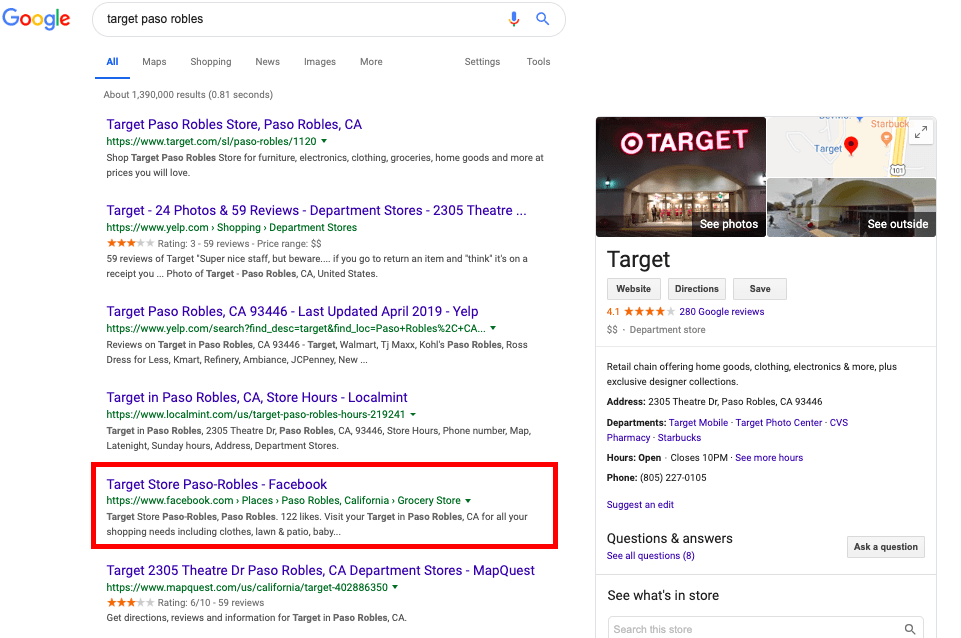Open dropdown arrow beside mapquest.com URL
Image resolution: width=961 pixels, height=638 pixels.
point(395,587)
